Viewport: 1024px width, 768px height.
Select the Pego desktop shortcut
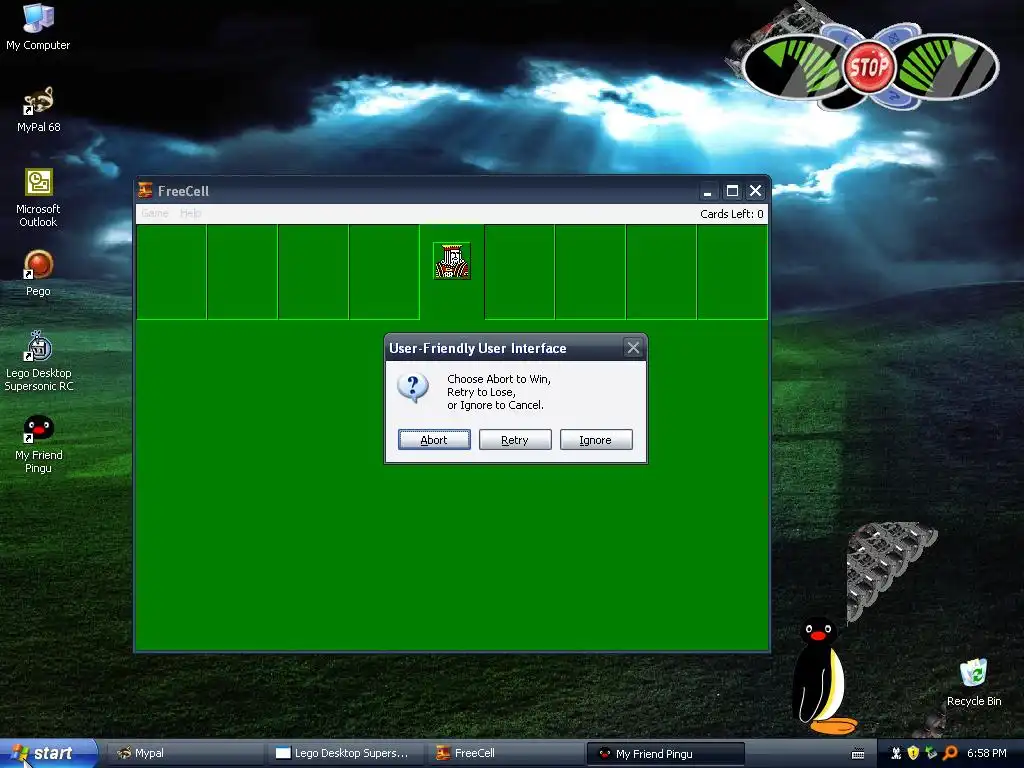[x=38, y=273]
